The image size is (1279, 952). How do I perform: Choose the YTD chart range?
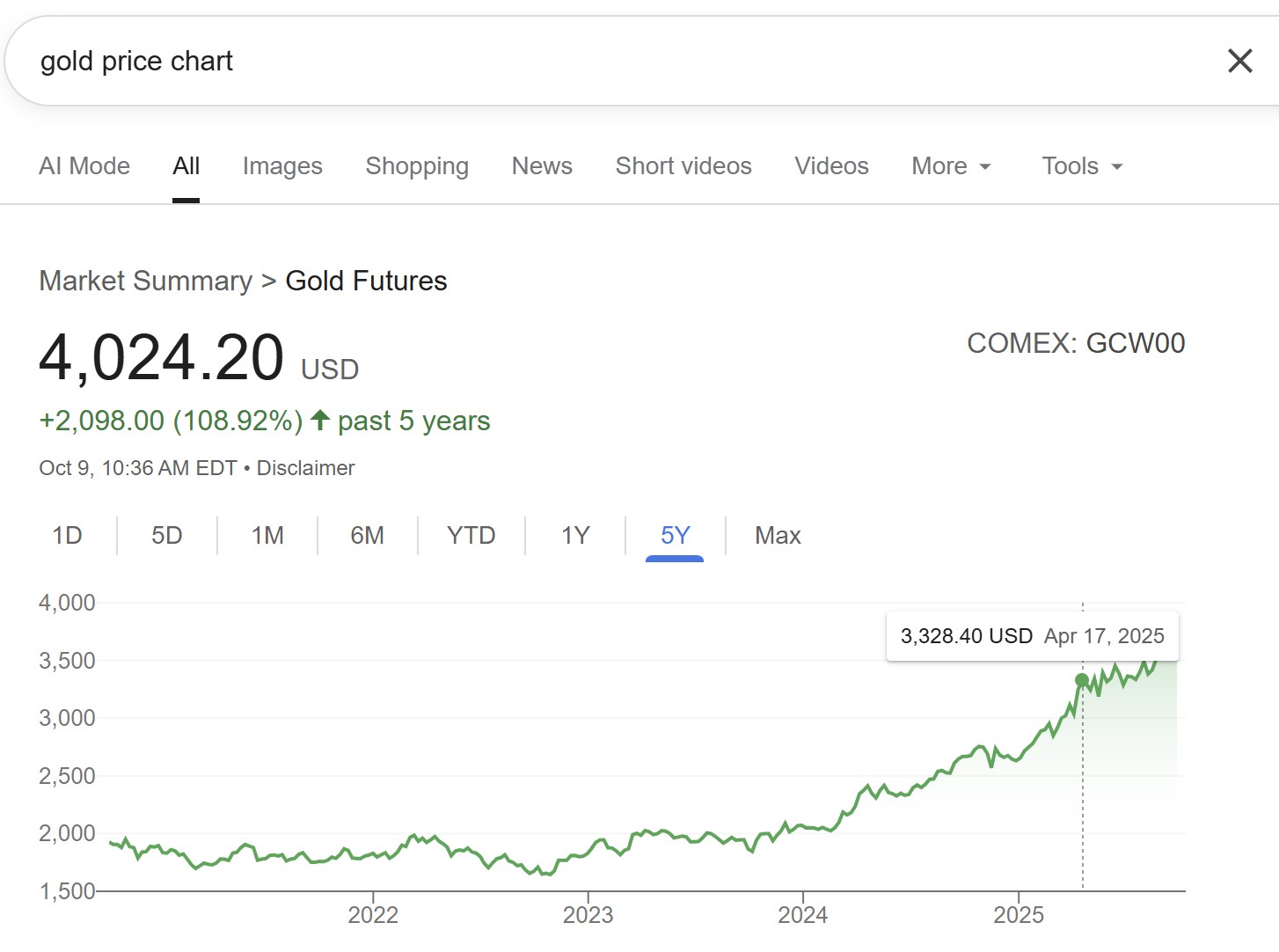coord(471,536)
